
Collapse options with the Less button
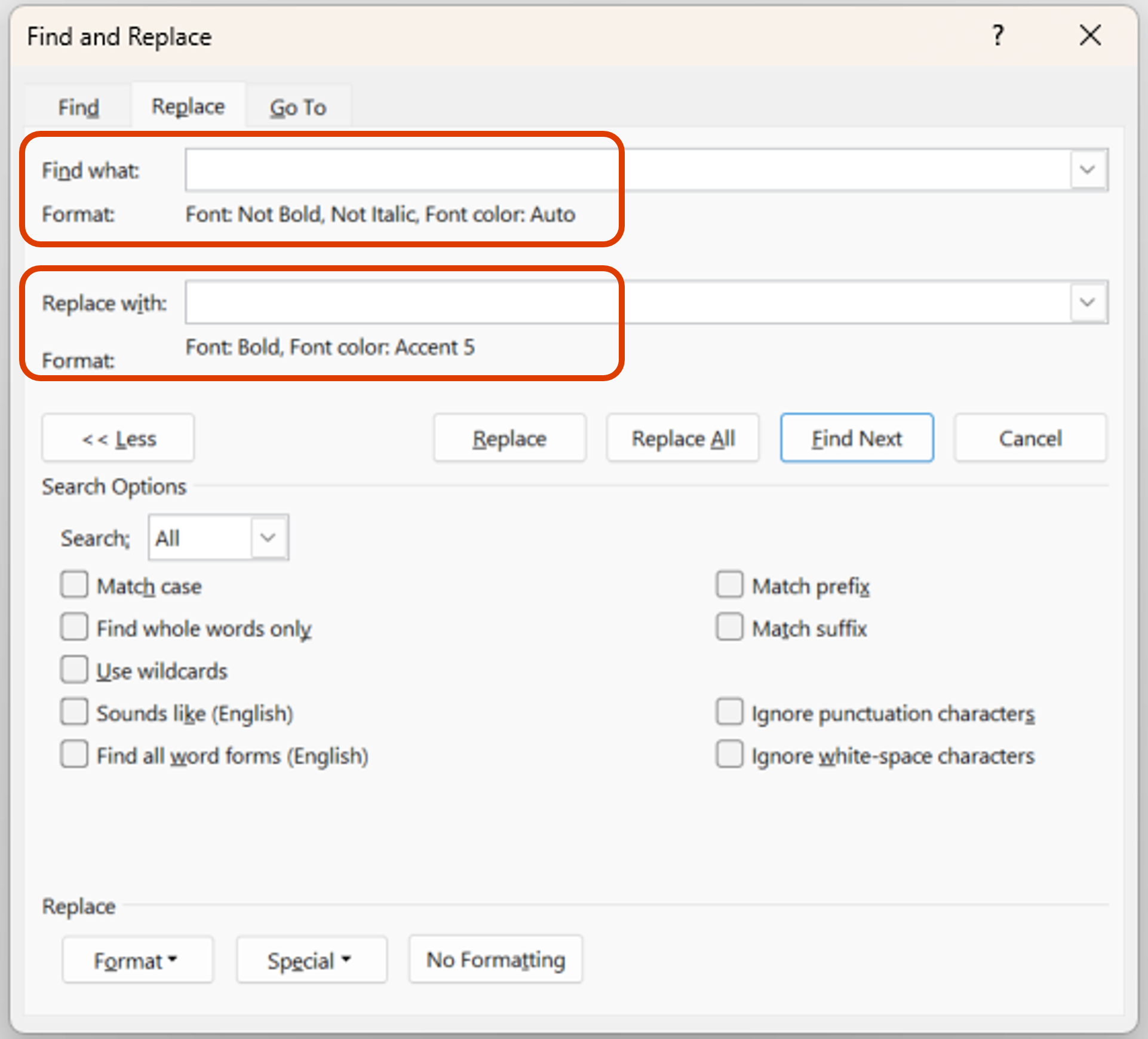[118, 439]
